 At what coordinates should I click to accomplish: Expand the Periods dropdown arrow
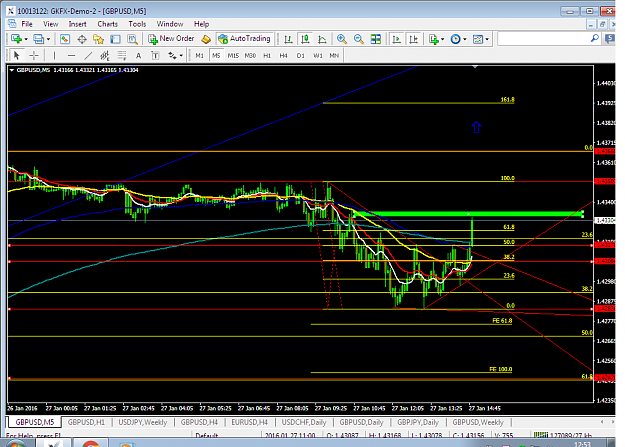(465, 39)
